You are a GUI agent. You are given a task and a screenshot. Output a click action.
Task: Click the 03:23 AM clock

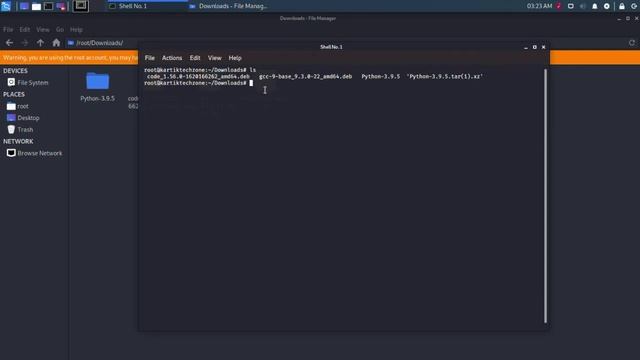(x=539, y=6)
